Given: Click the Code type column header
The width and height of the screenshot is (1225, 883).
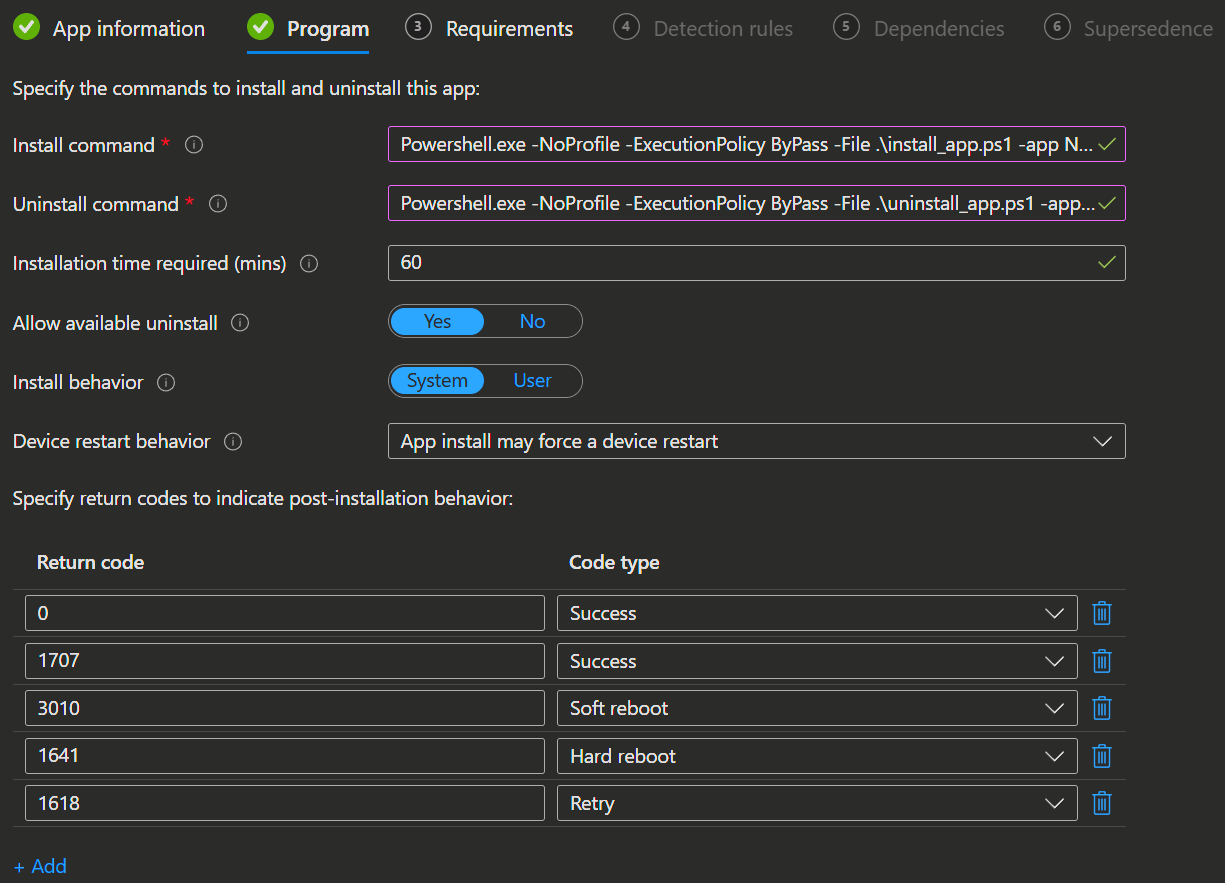Looking at the screenshot, I should [x=614, y=562].
